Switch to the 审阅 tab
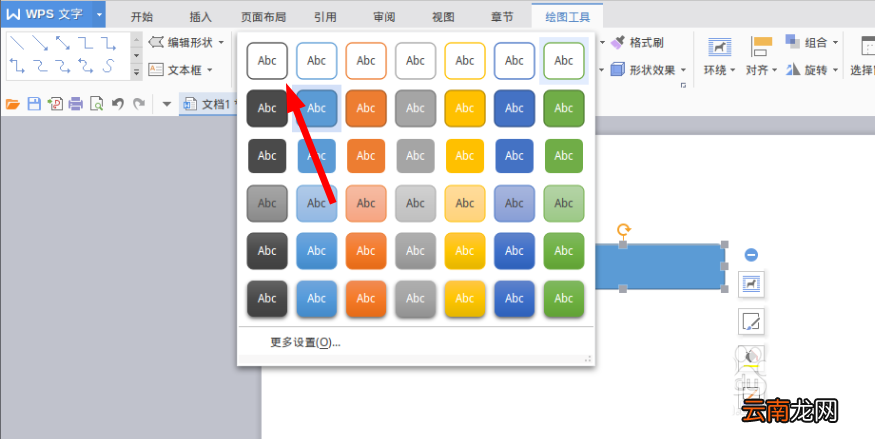 (x=384, y=17)
